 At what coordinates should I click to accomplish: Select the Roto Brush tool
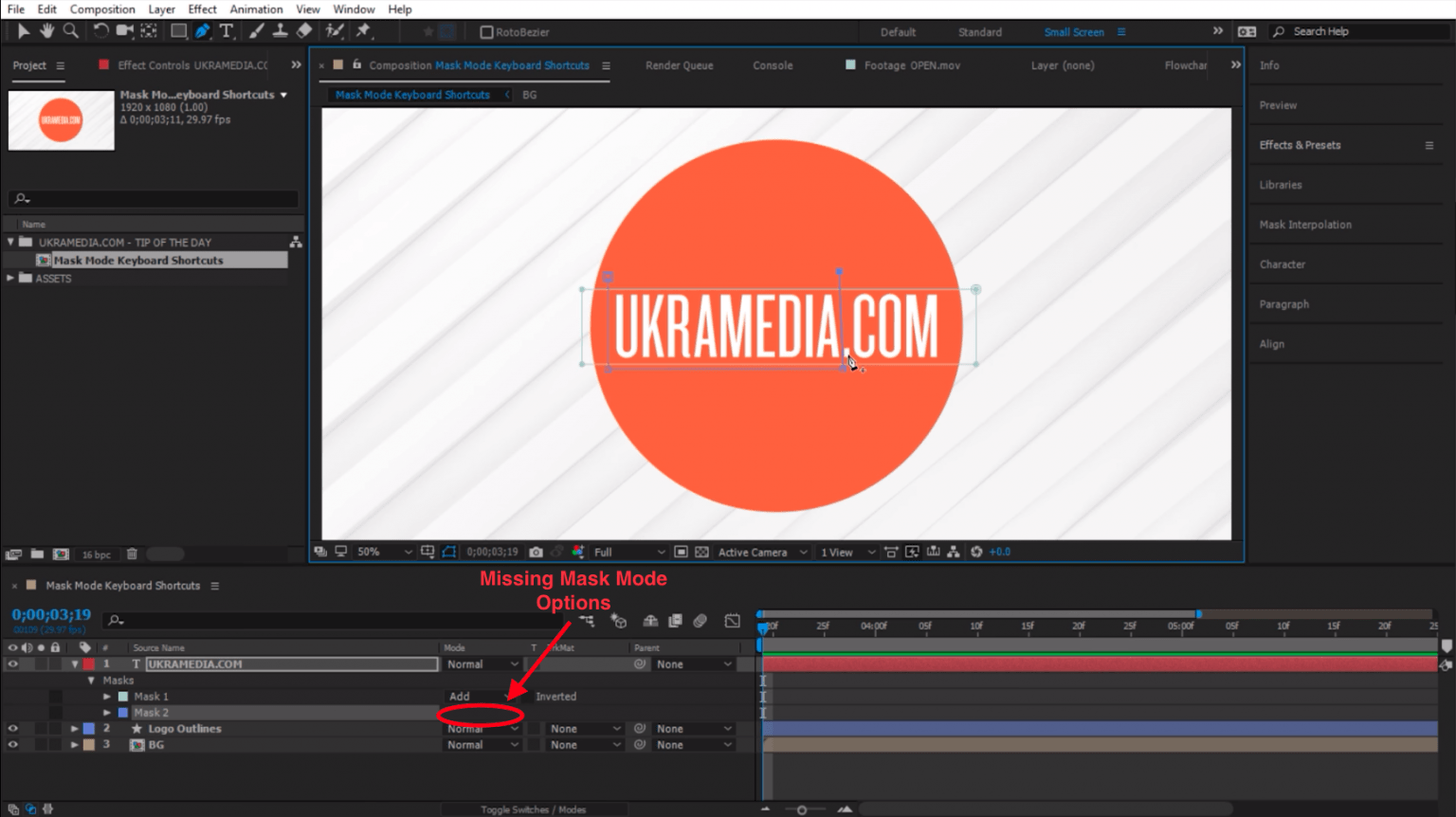point(334,31)
